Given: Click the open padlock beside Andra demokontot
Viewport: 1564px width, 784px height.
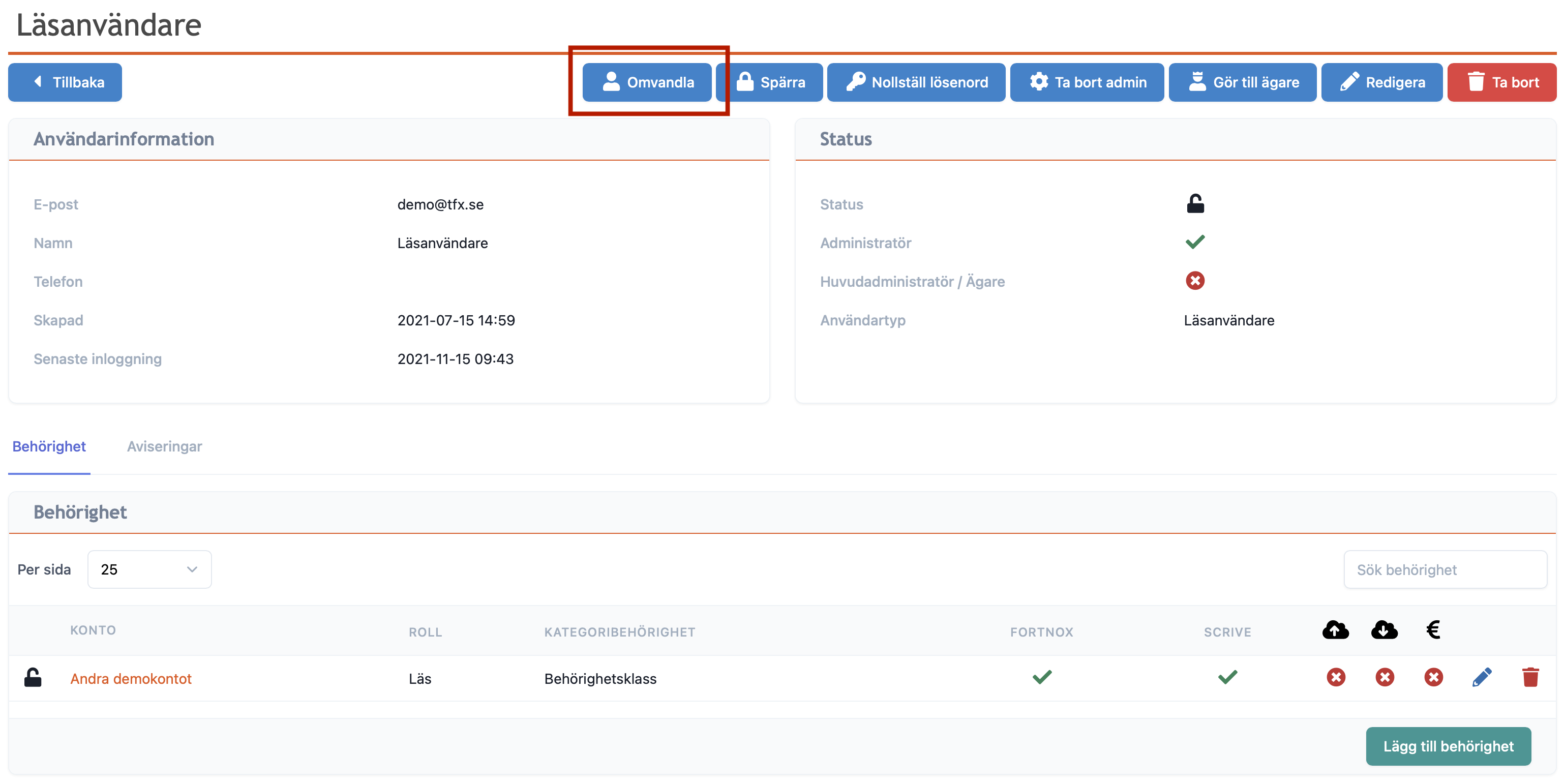Looking at the screenshot, I should pyautogui.click(x=33, y=677).
